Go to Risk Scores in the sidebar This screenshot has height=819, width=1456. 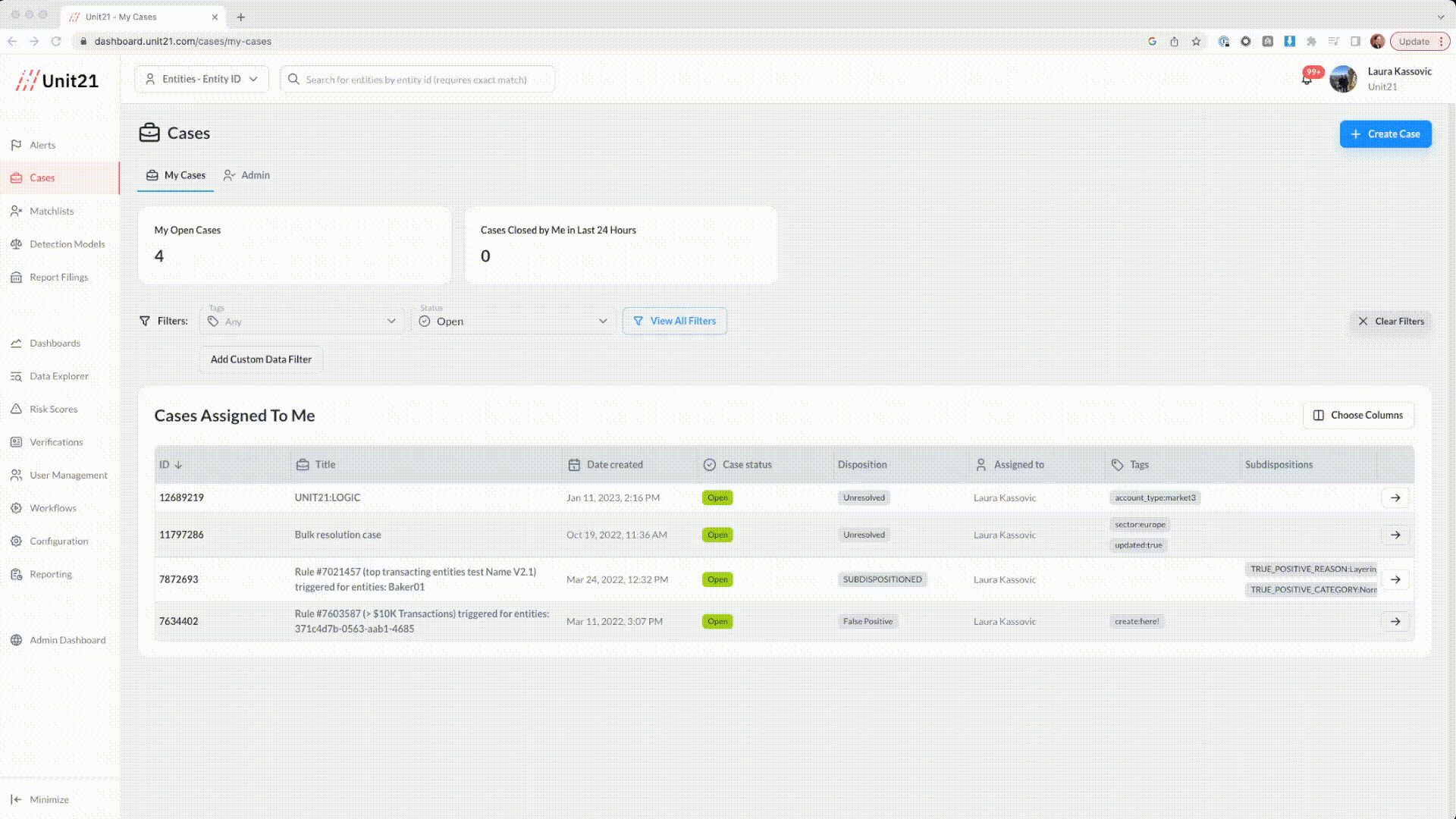click(53, 409)
